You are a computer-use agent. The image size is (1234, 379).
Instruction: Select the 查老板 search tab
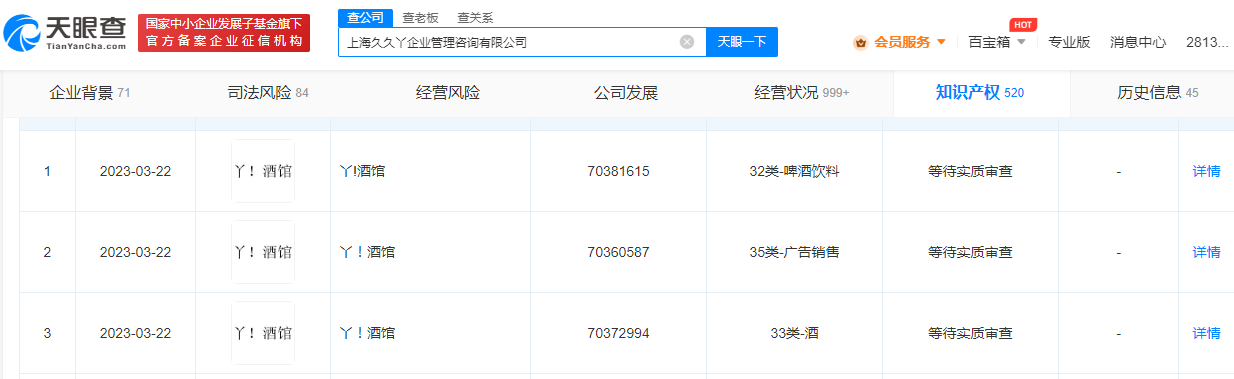420,18
